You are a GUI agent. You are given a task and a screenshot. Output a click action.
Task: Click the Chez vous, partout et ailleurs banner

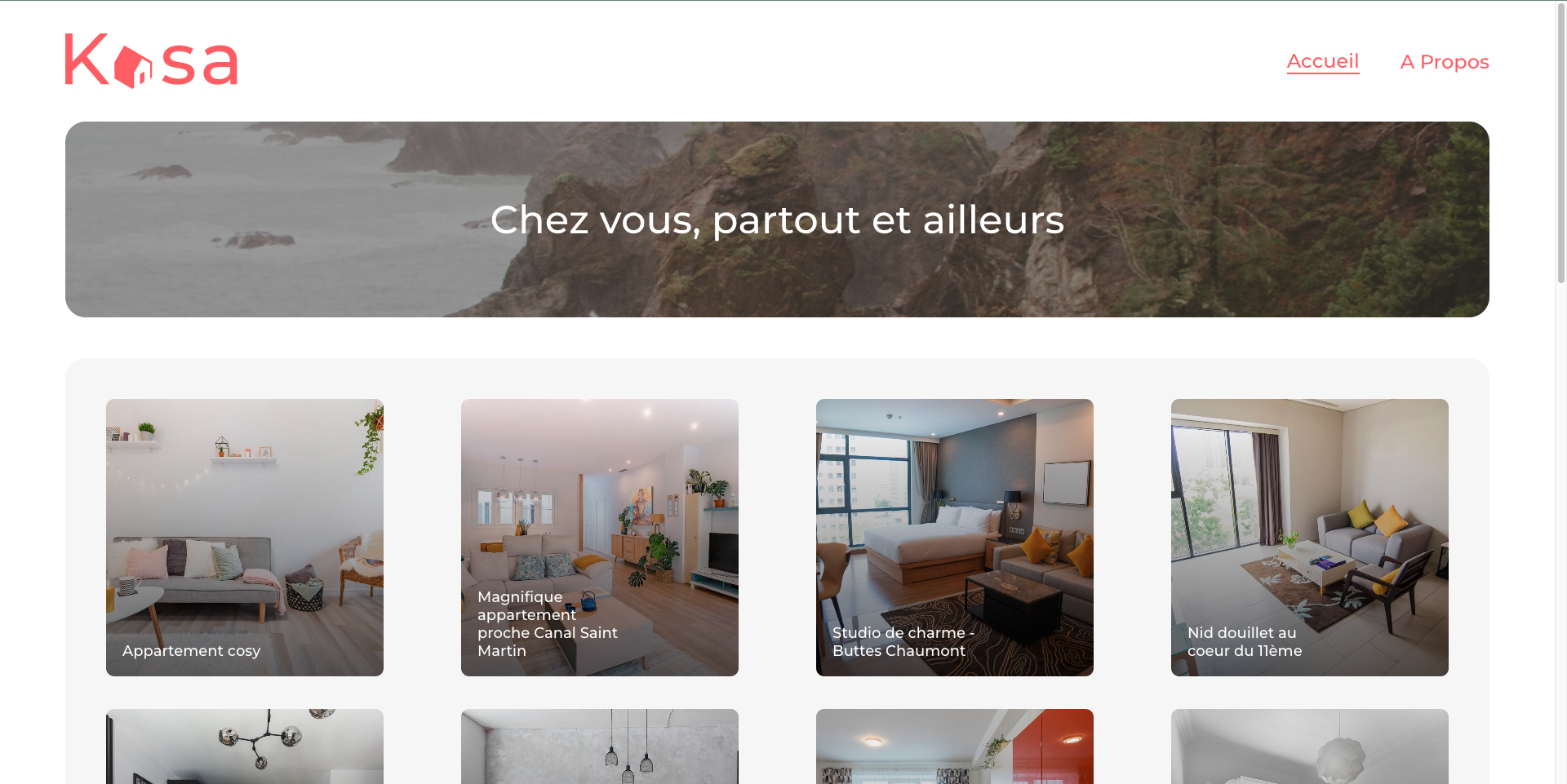coord(777,220)
